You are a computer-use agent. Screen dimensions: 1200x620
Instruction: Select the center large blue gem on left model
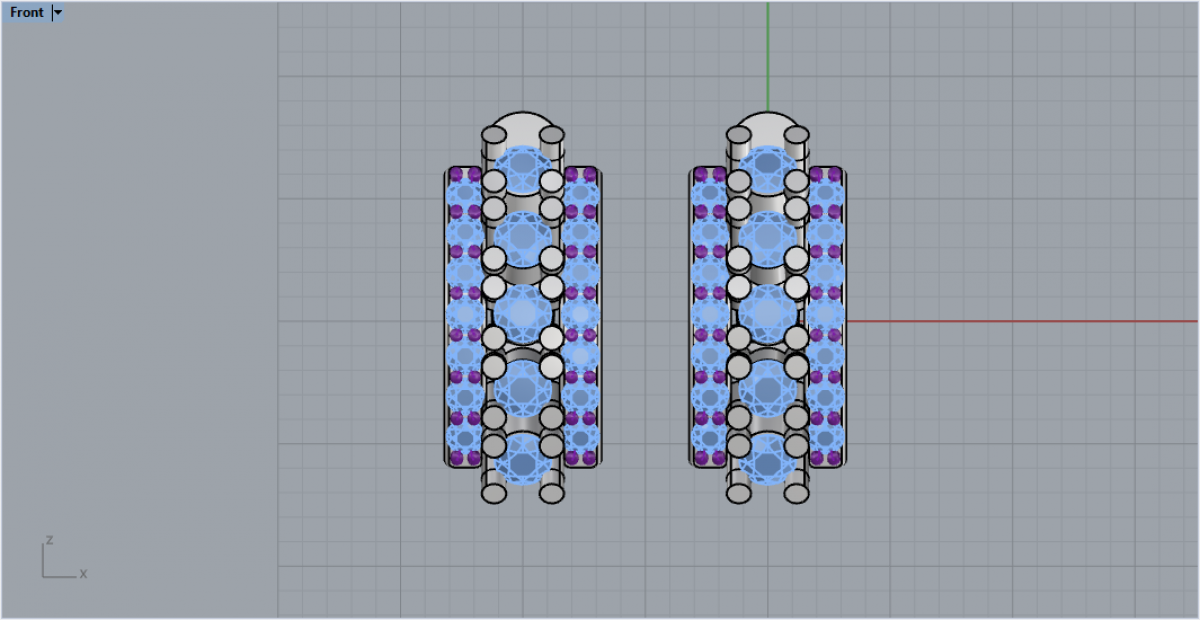pyautogui.click(x=523, y=314)
